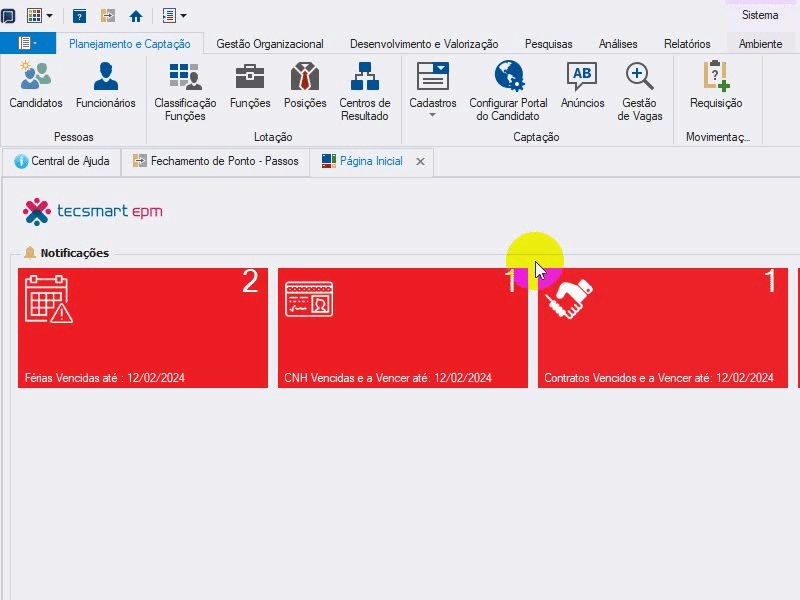Open Configurar Portal do Candidato
This screenshot has width=800, height=600.
[x=508, y=91]
